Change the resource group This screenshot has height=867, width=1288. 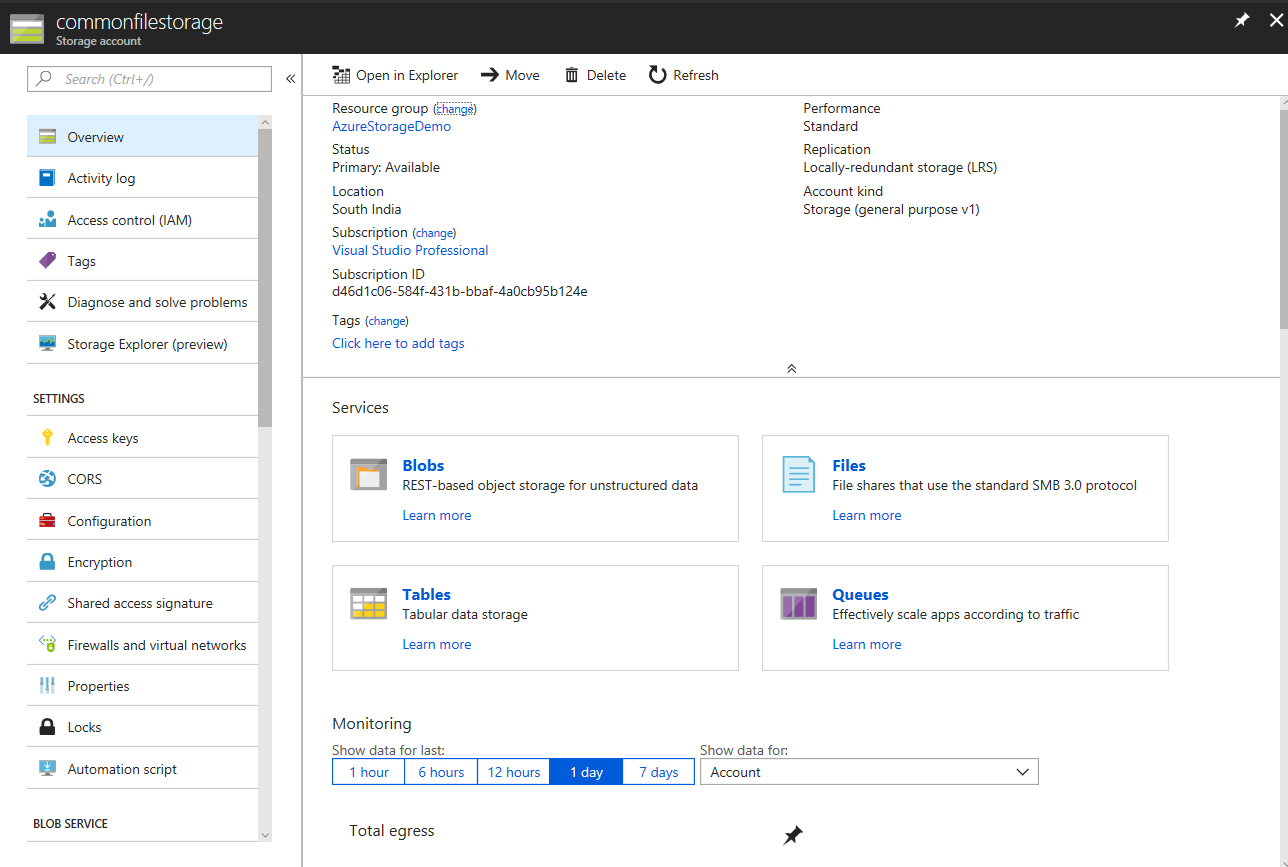point(455,109)
